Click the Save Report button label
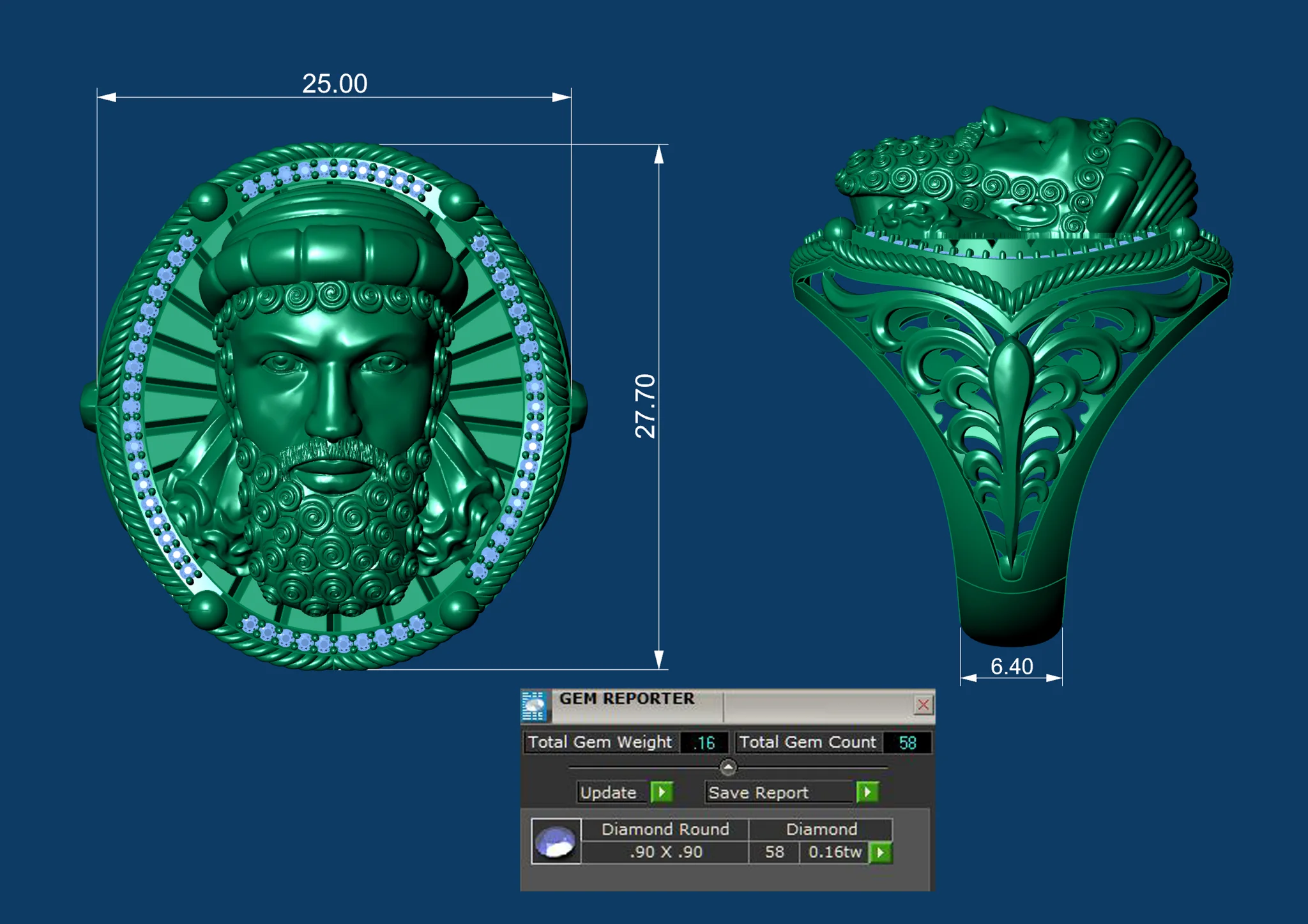This screenshot has height=924, width=1308. 779,792
